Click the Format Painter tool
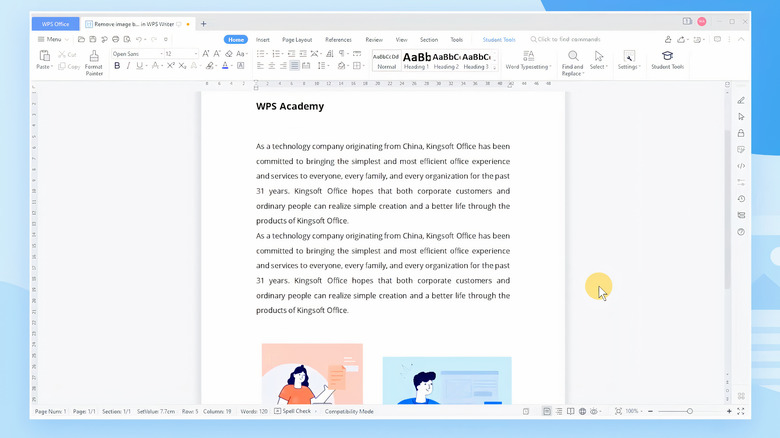 94,61
